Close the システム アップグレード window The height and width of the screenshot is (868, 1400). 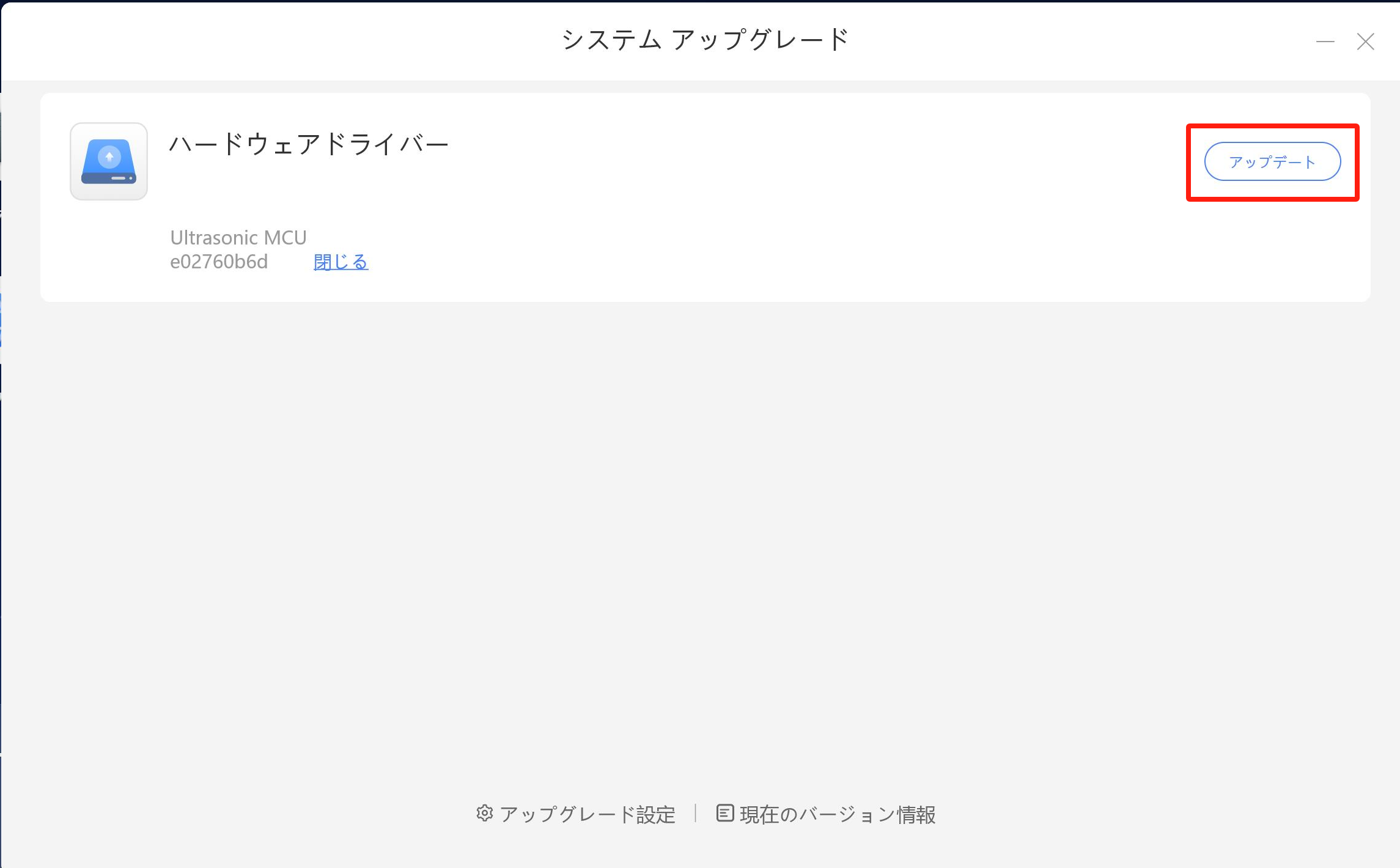[1365, 42]
